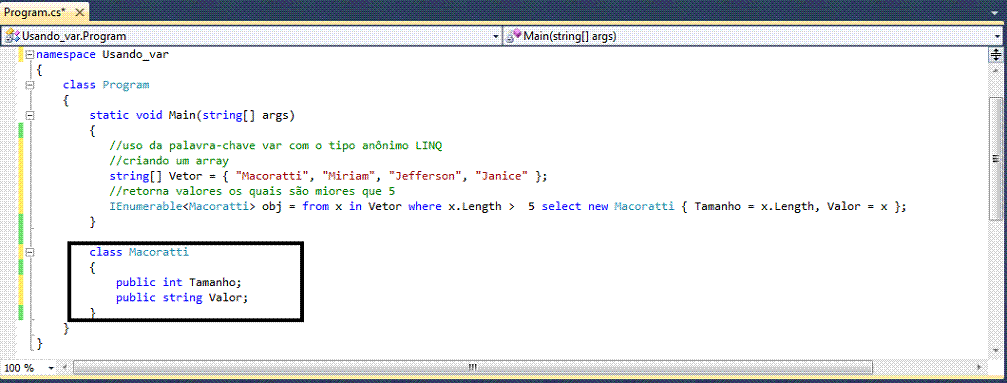Click the Main method icon in members box

coord(514,36)
